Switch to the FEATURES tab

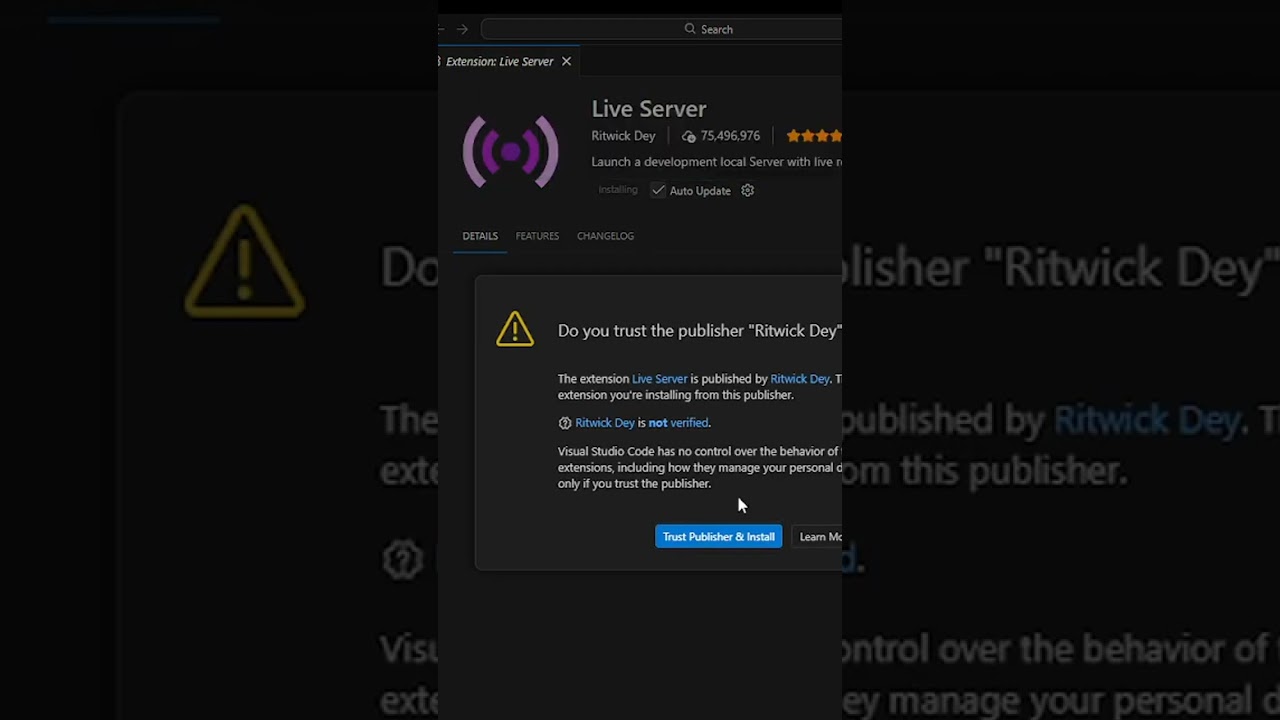[x=537, y=236]
